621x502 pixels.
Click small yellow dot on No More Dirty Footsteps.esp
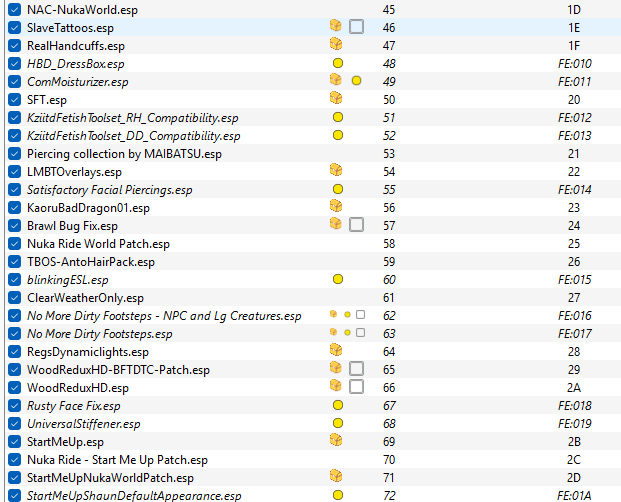pos(347,333)
